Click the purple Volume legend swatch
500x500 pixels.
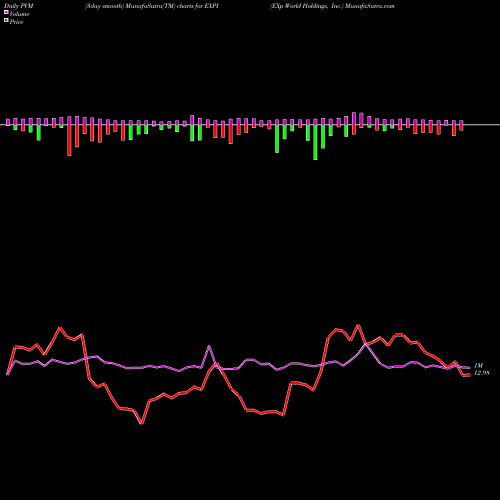click(x=6, y=13)
